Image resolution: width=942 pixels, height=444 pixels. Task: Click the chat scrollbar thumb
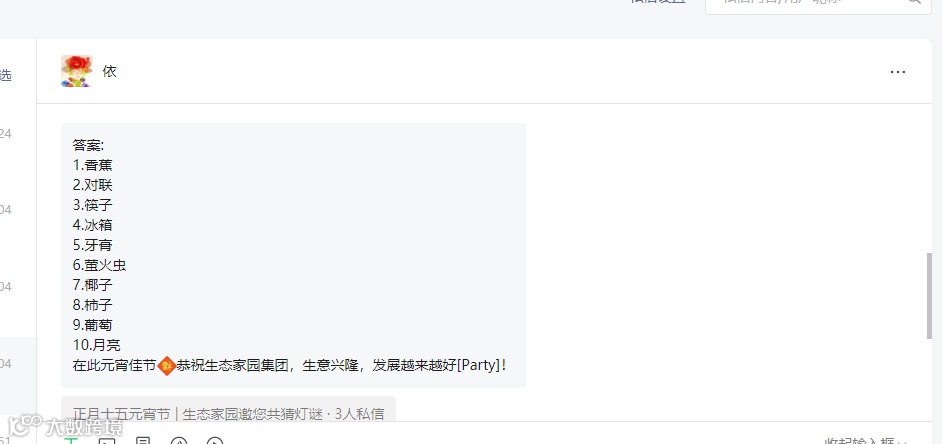[x=929, y=296]
